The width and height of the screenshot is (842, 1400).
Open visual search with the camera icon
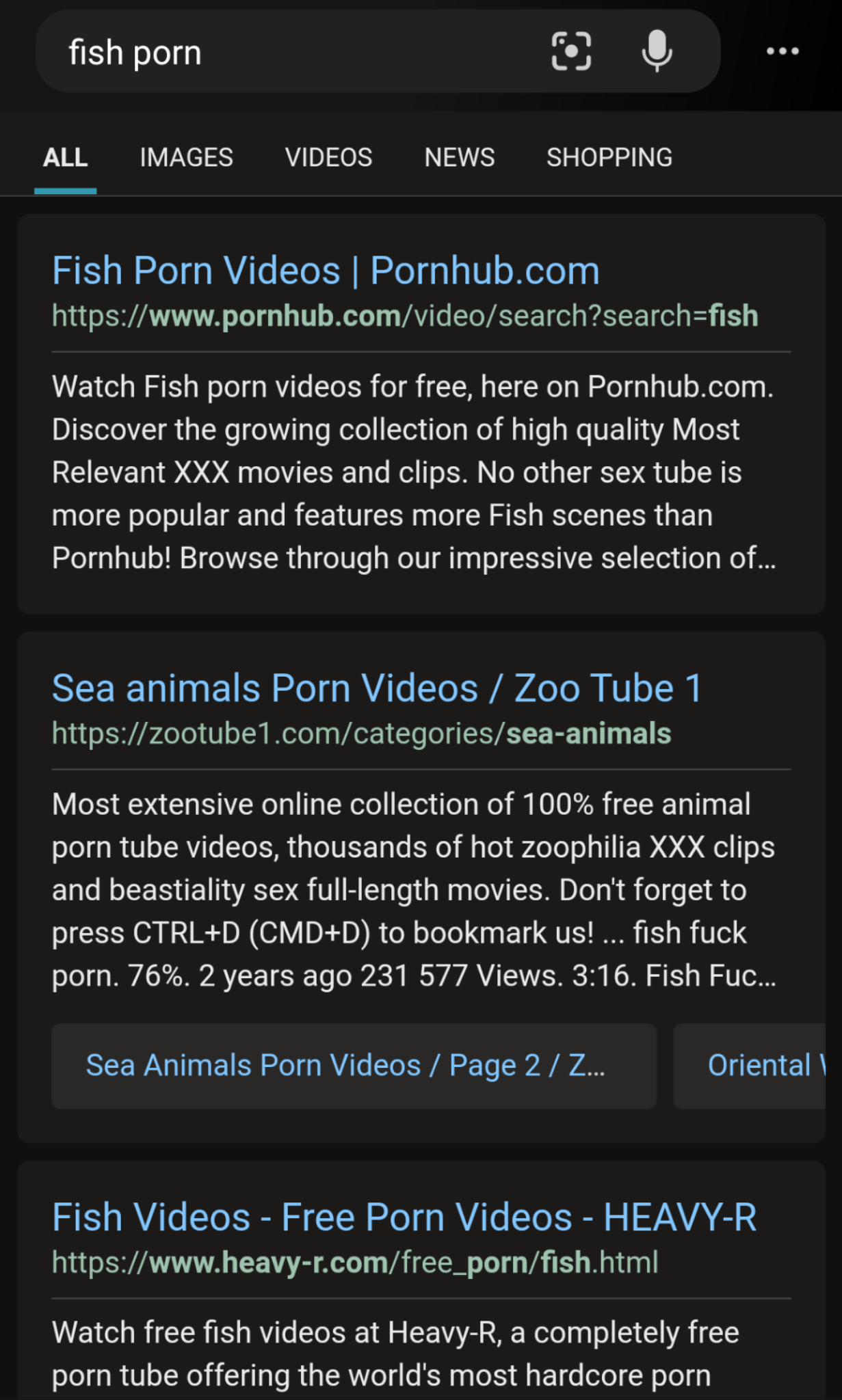pos(571,51)
